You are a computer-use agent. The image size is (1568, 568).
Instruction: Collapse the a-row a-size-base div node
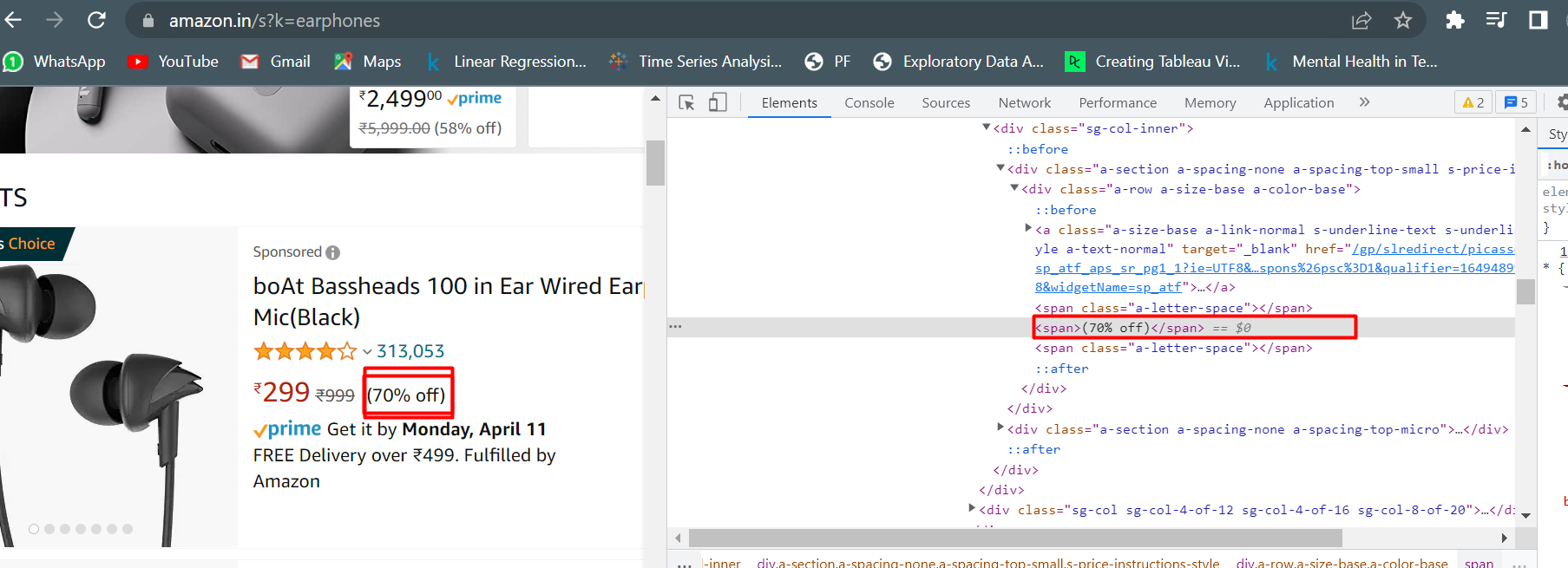tap(1014, 188)
